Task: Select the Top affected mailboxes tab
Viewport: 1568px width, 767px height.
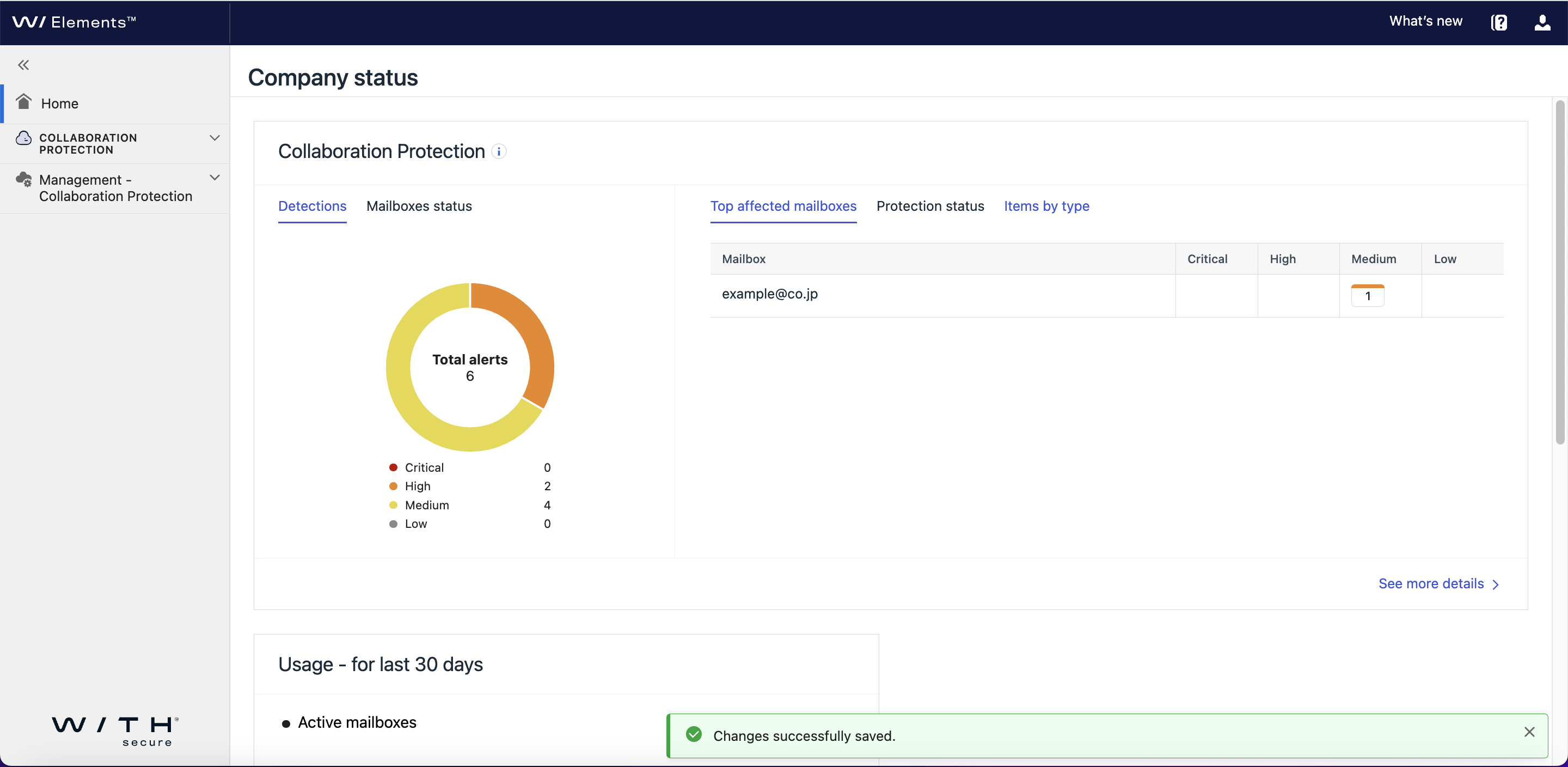Action: [x=783, y=206]
